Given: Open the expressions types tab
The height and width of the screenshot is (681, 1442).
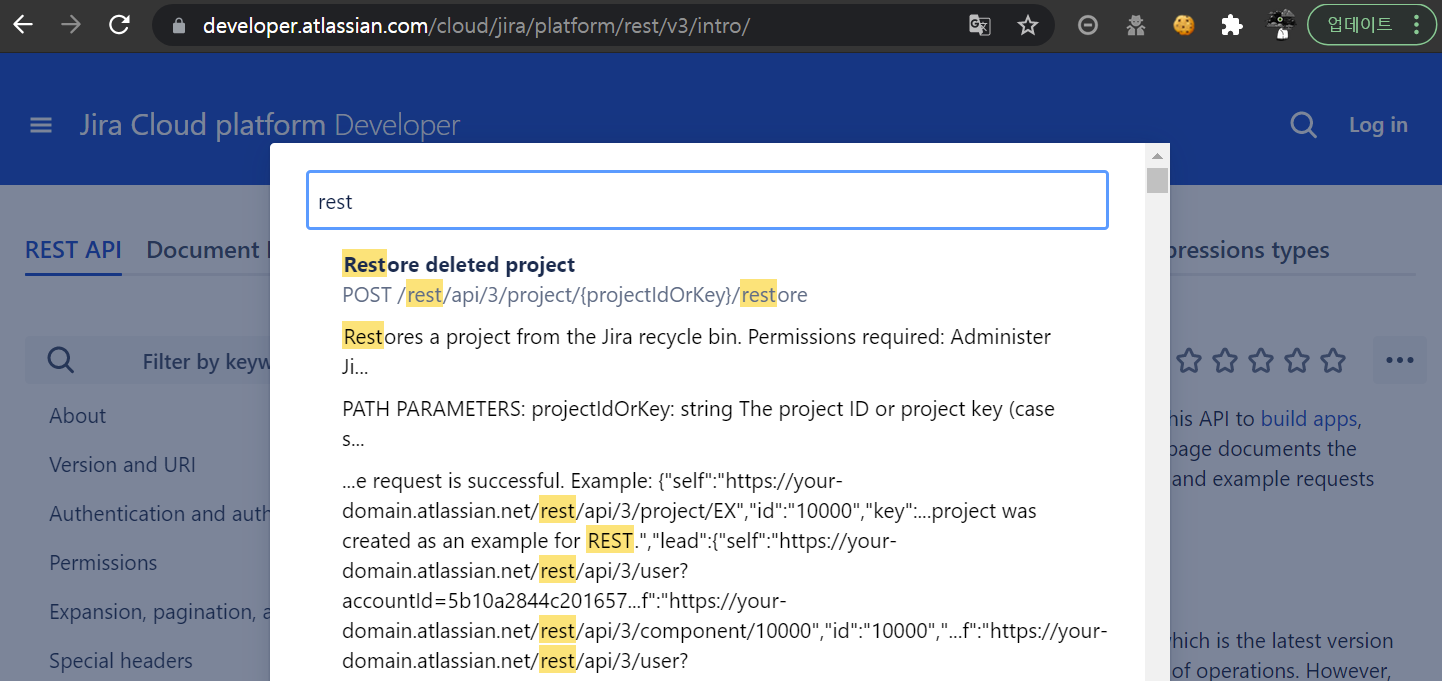Looking at the screenshot, I should tap(1250, 250).
